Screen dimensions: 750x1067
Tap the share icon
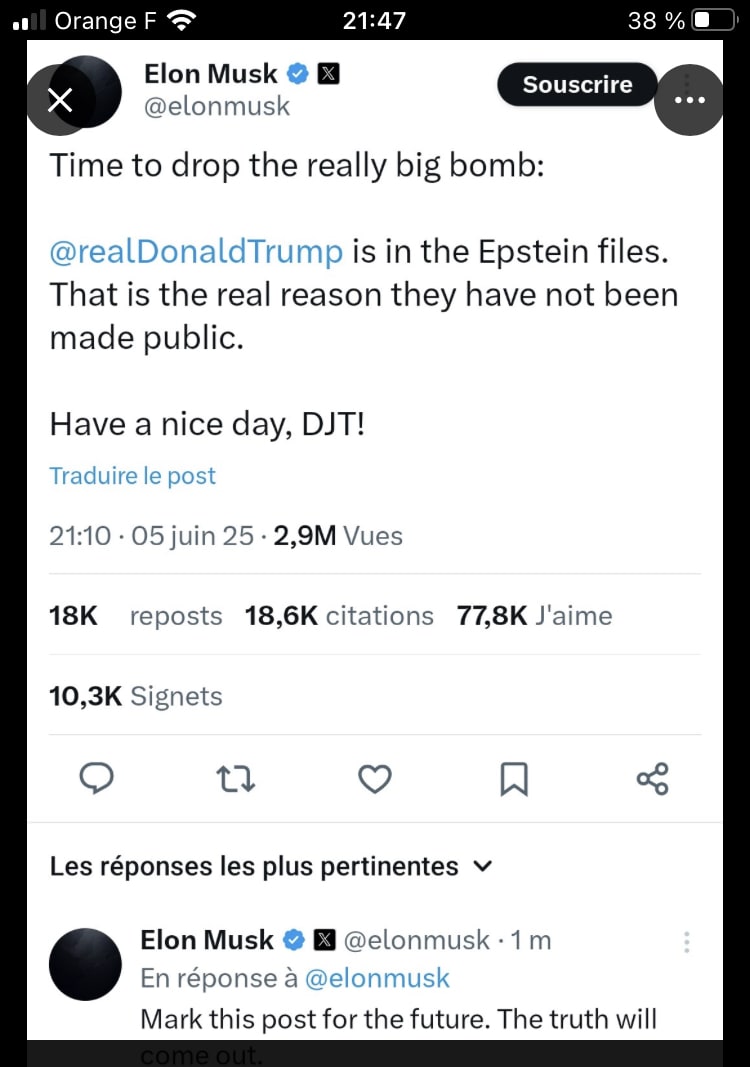tap(652, 778)
